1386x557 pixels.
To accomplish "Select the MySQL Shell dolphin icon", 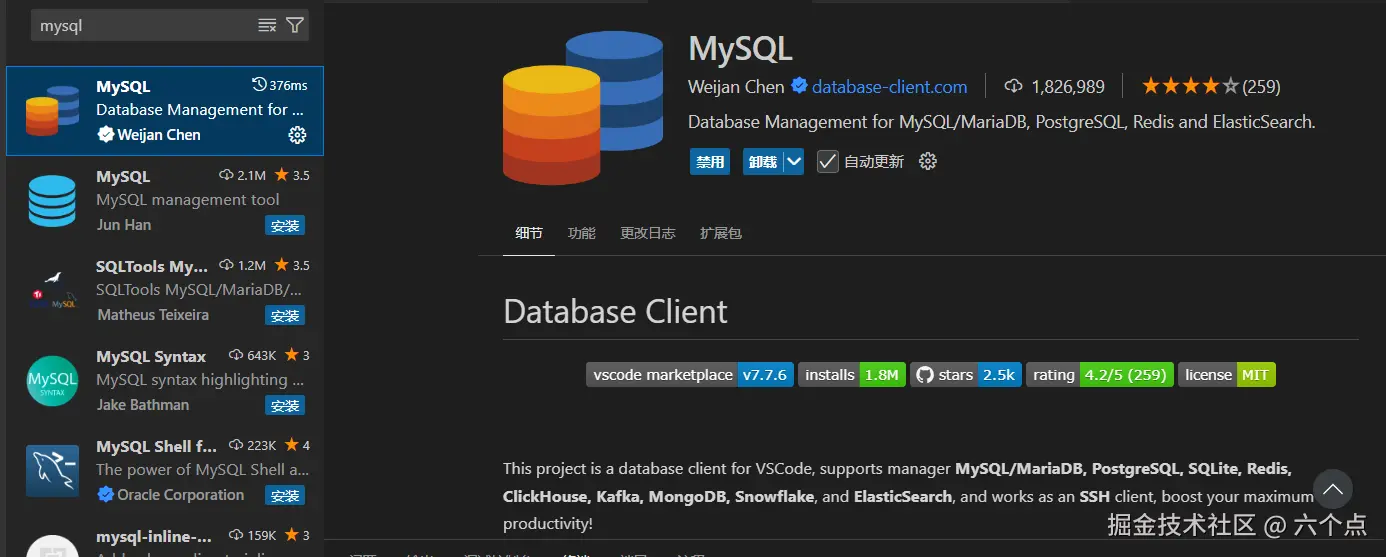I will [x=52, y=471].
